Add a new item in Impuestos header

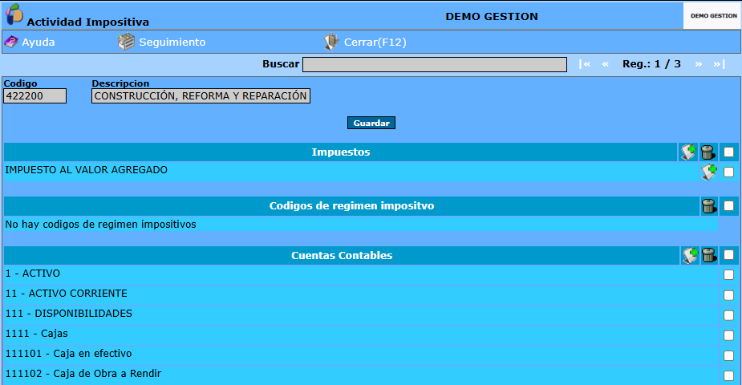pos(689,152)
